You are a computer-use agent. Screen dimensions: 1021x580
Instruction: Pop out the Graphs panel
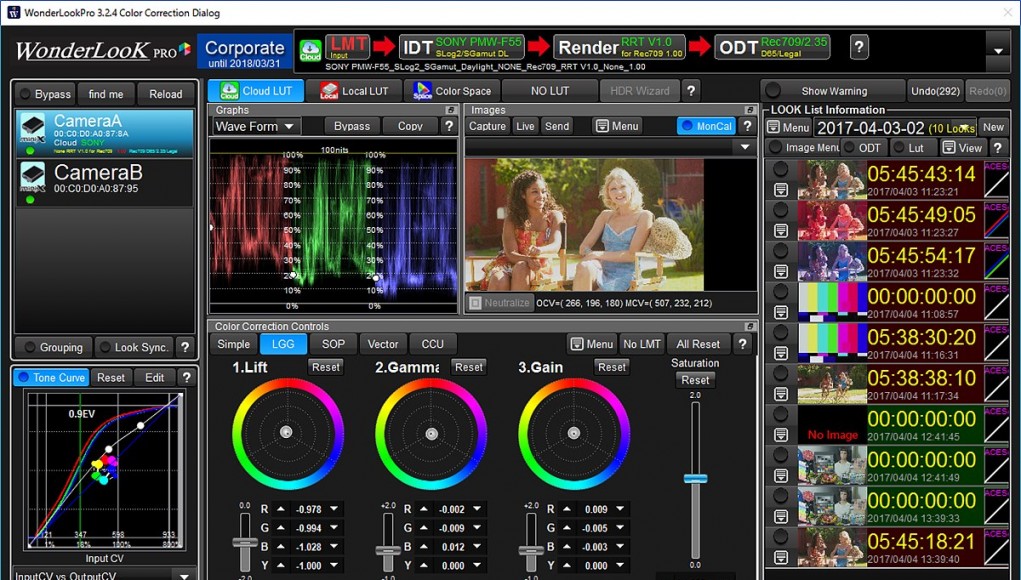point(451,110)
